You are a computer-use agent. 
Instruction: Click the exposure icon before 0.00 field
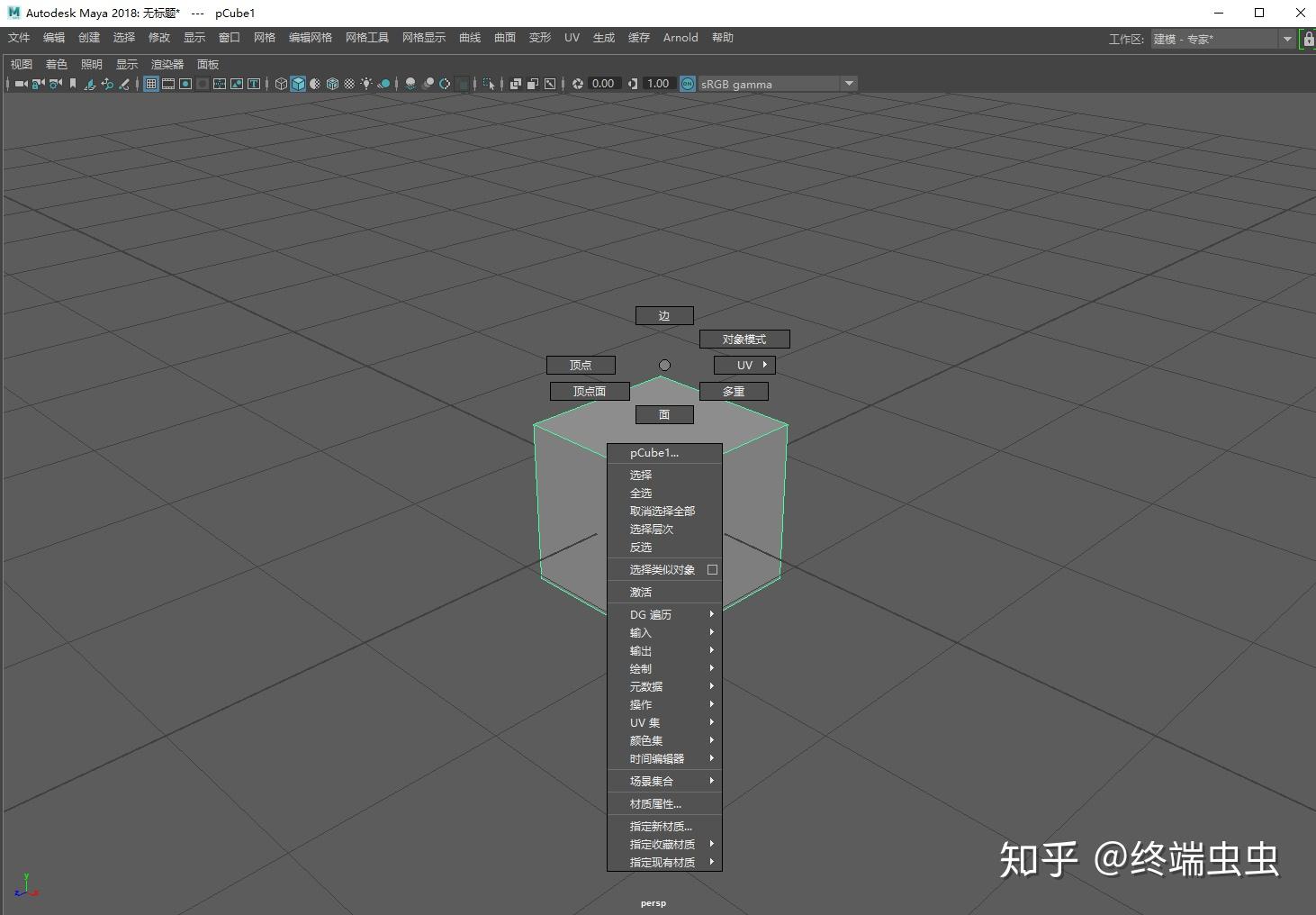578,83
